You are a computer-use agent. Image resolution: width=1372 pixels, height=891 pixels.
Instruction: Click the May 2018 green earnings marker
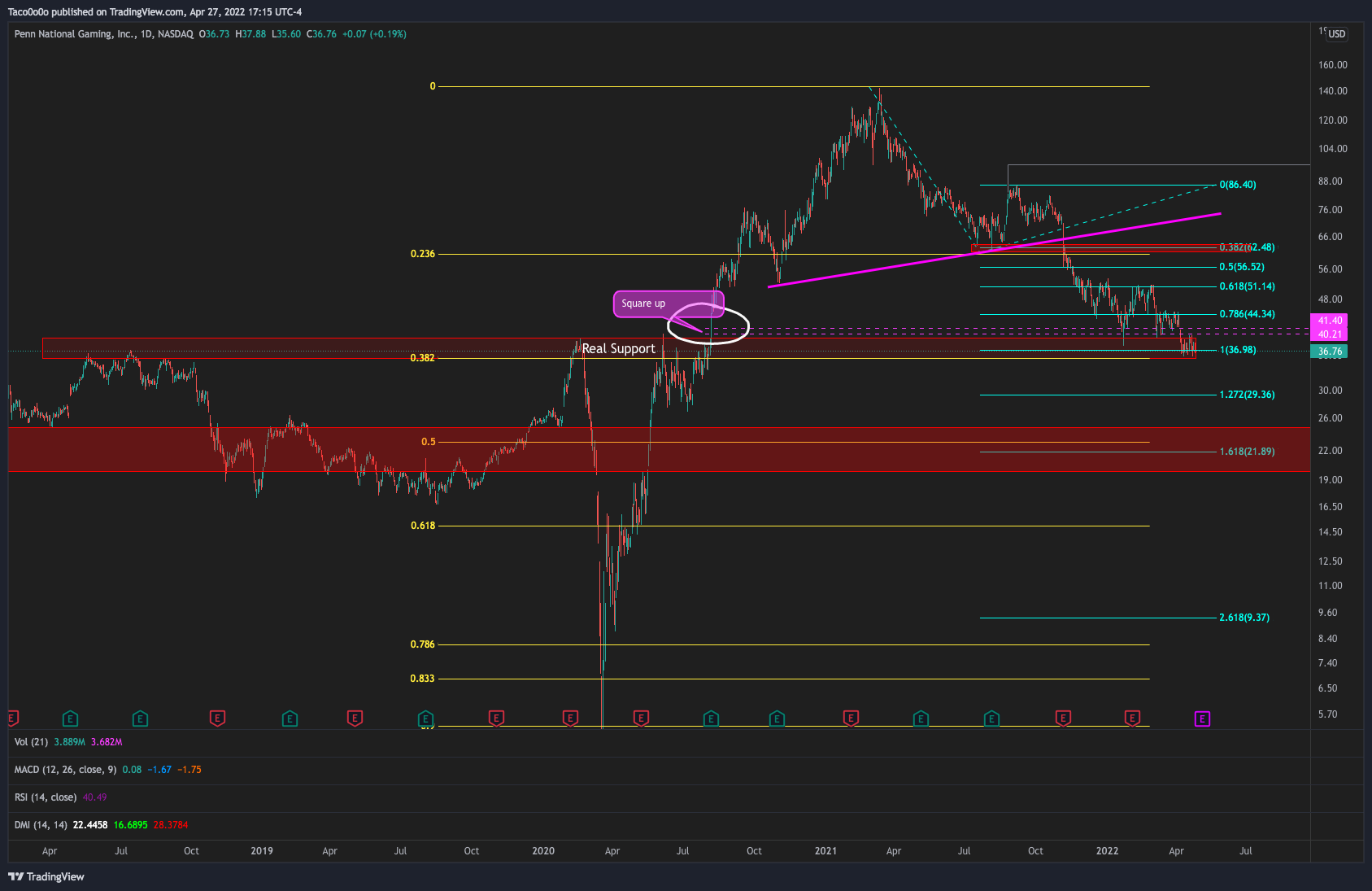[70, 718]
